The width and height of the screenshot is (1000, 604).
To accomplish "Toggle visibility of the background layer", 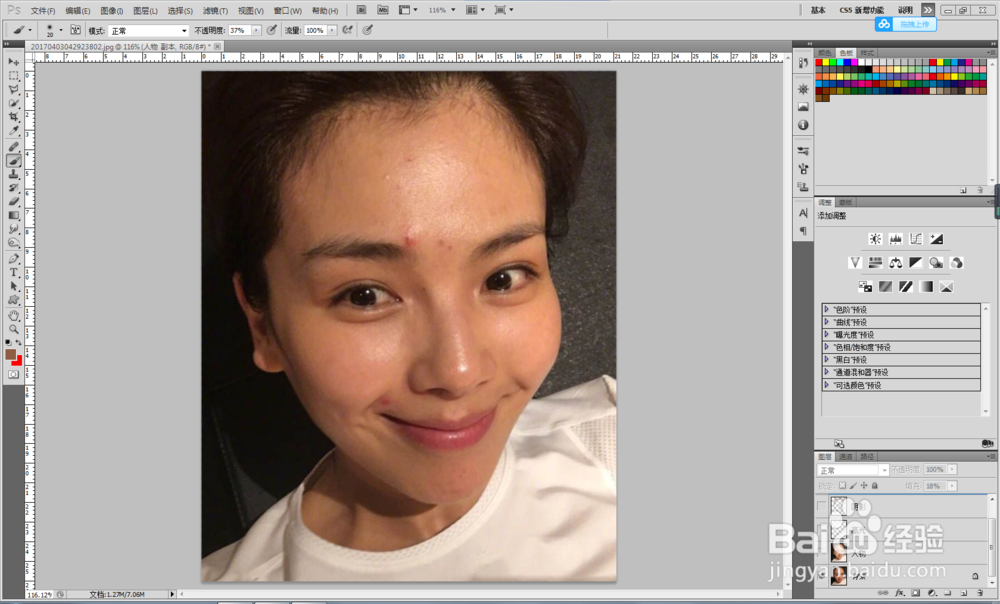I will tap(821, 576).
